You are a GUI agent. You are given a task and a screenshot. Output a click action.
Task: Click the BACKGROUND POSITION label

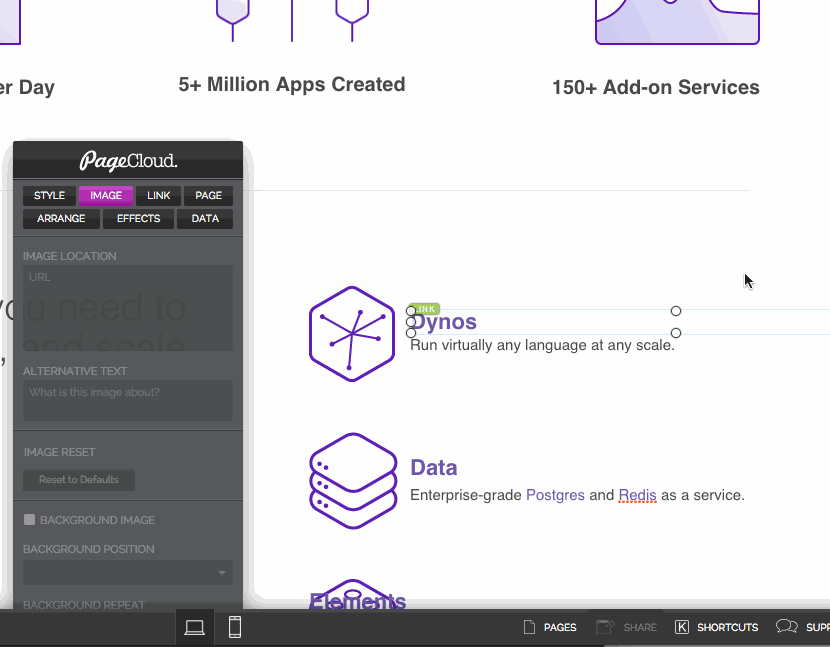[x=88, y=549]
